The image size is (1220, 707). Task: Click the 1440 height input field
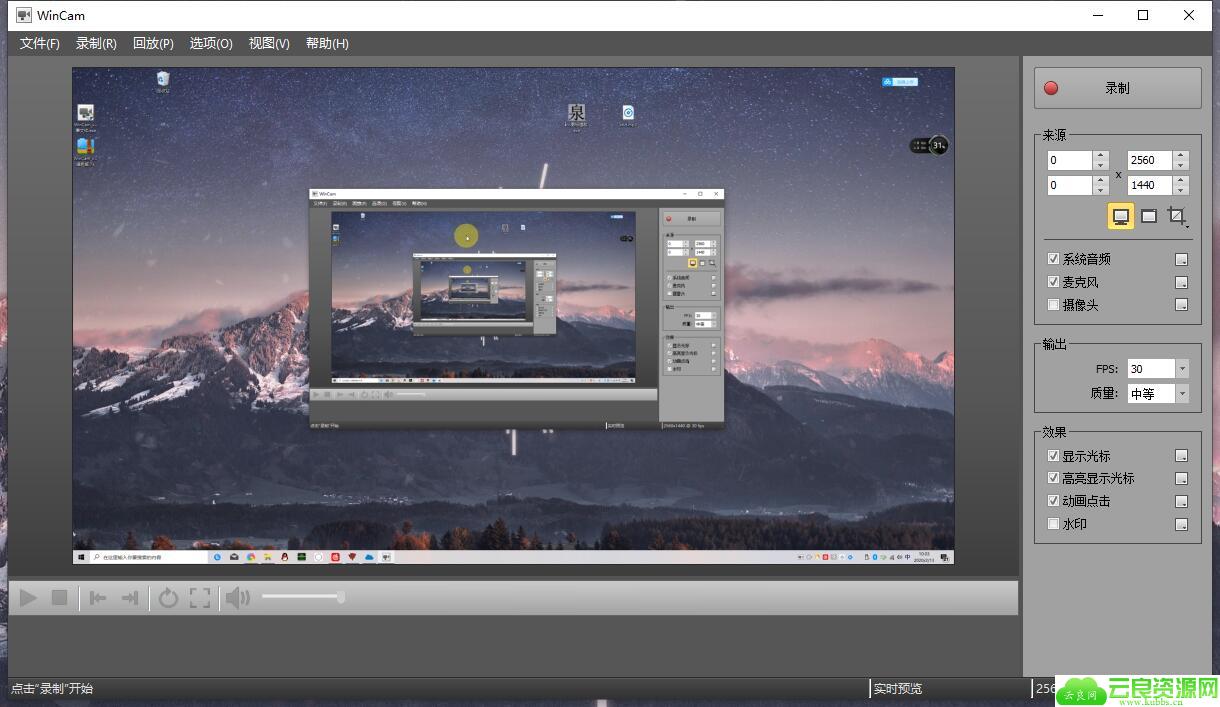click(x=1150, y=185)
